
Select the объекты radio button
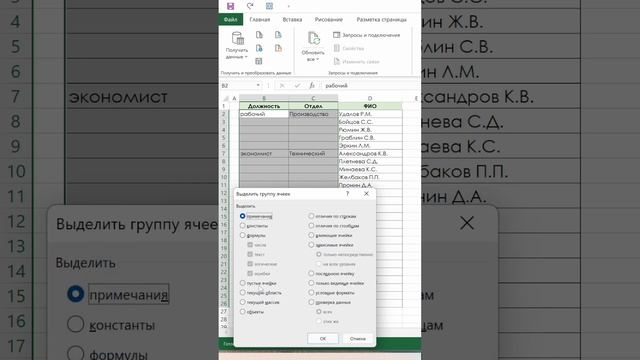pos(242,311)
